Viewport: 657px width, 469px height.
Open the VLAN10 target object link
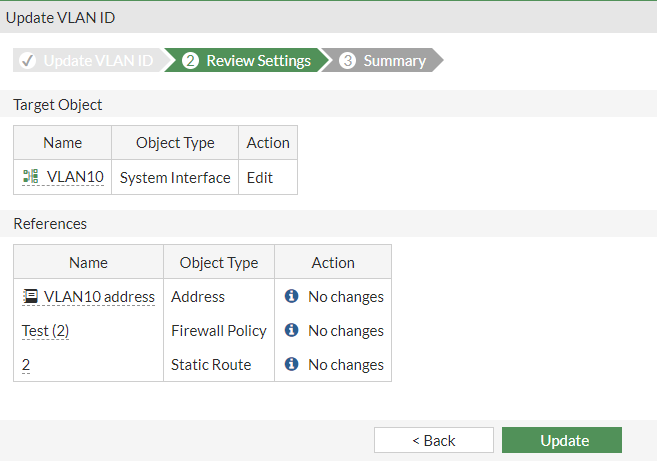coord(75,177)
